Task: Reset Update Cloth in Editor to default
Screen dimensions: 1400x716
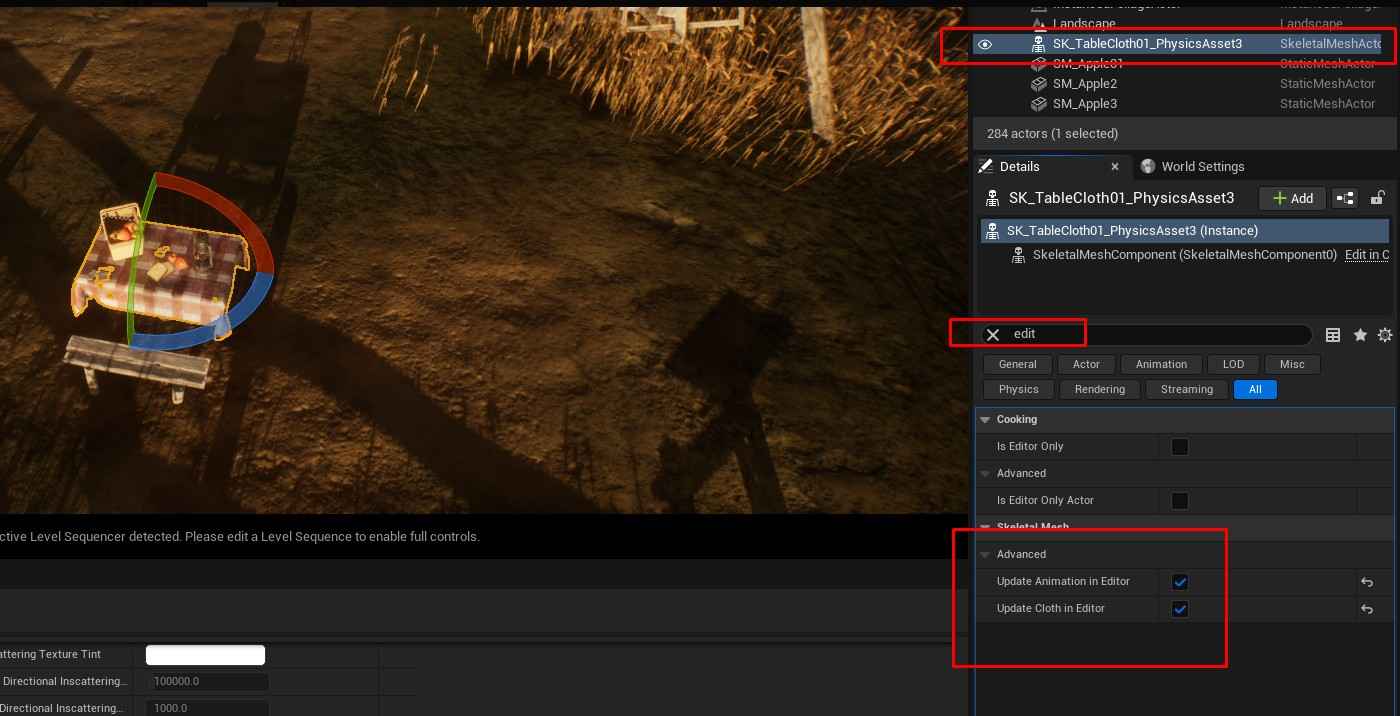Action: click(x=1367, y=609)
